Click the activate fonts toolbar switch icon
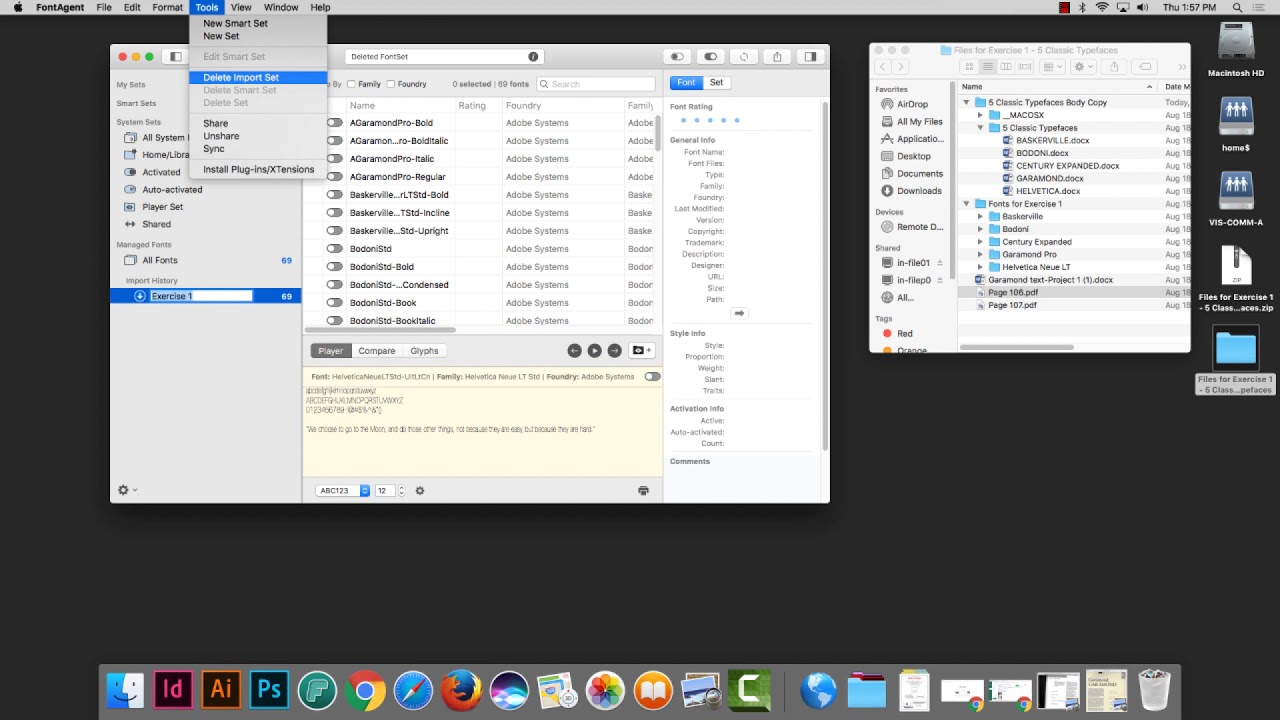1280x720 pixels. [711, 57]
